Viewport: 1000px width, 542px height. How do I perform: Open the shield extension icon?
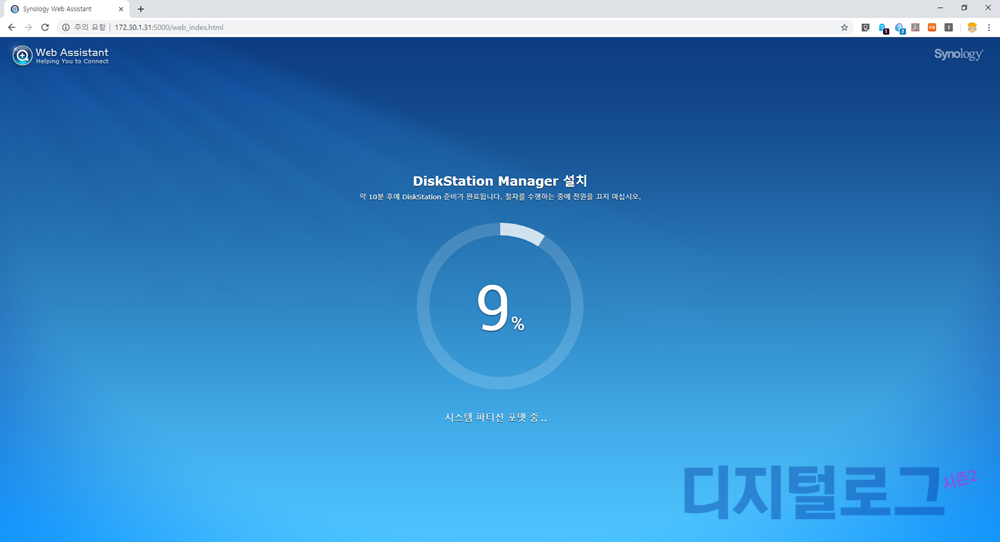point(865,27)
